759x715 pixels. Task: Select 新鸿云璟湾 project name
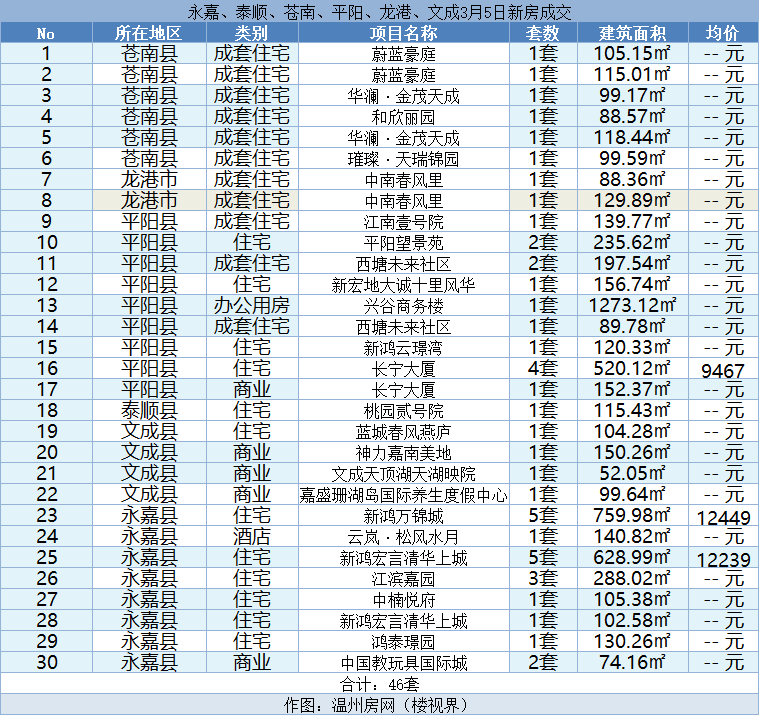pyautogui.click(x=404, y=348)
